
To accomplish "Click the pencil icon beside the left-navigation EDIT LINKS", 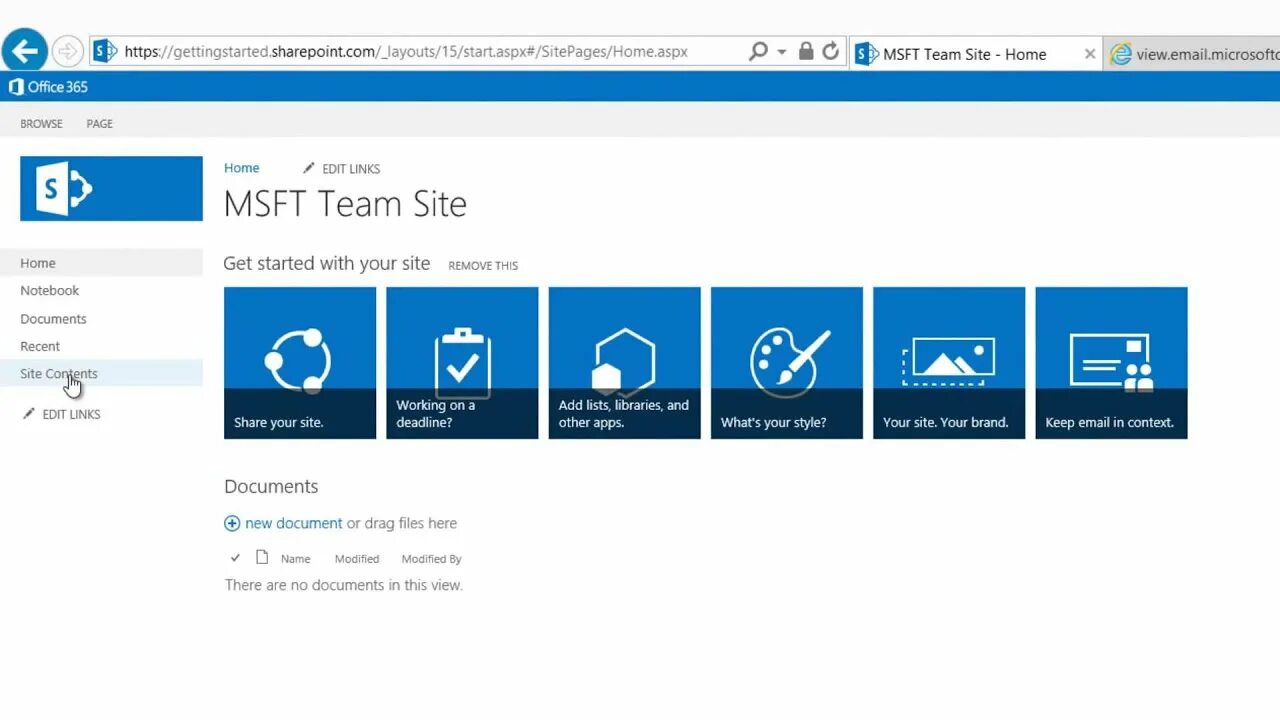I will click(x=29, y=413).
